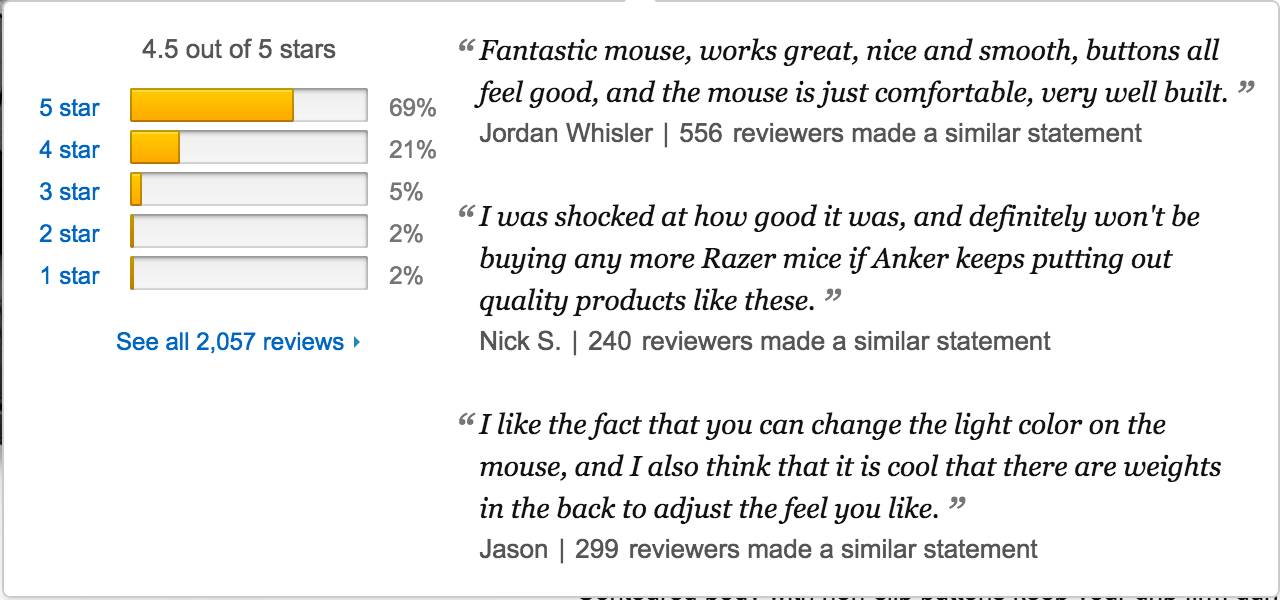Screen dimensions: 1280x600
Task: Open the 1 star reviews link
Action: click(70, 275)
